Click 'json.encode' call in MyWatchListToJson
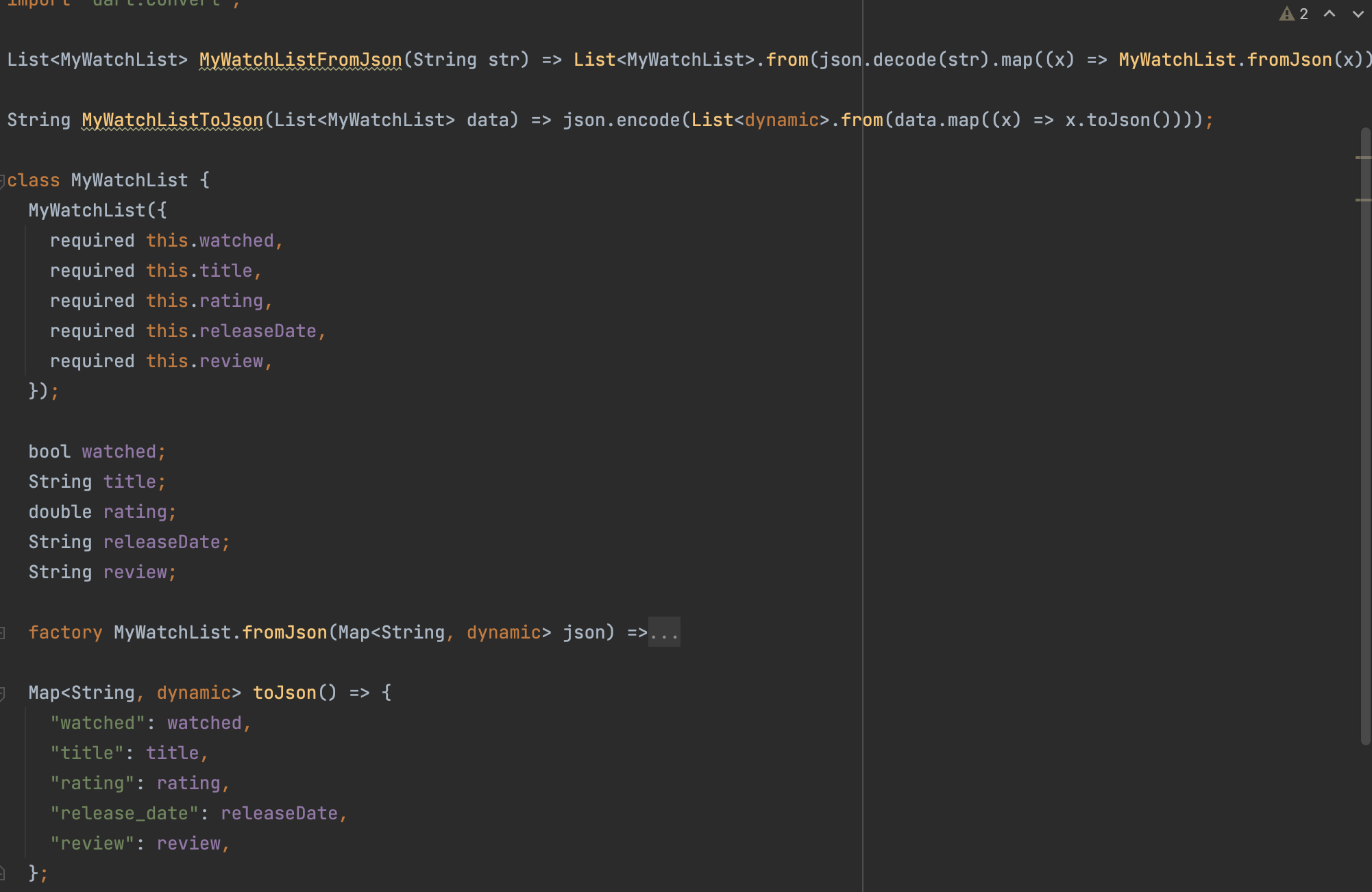 coord(620,121)
